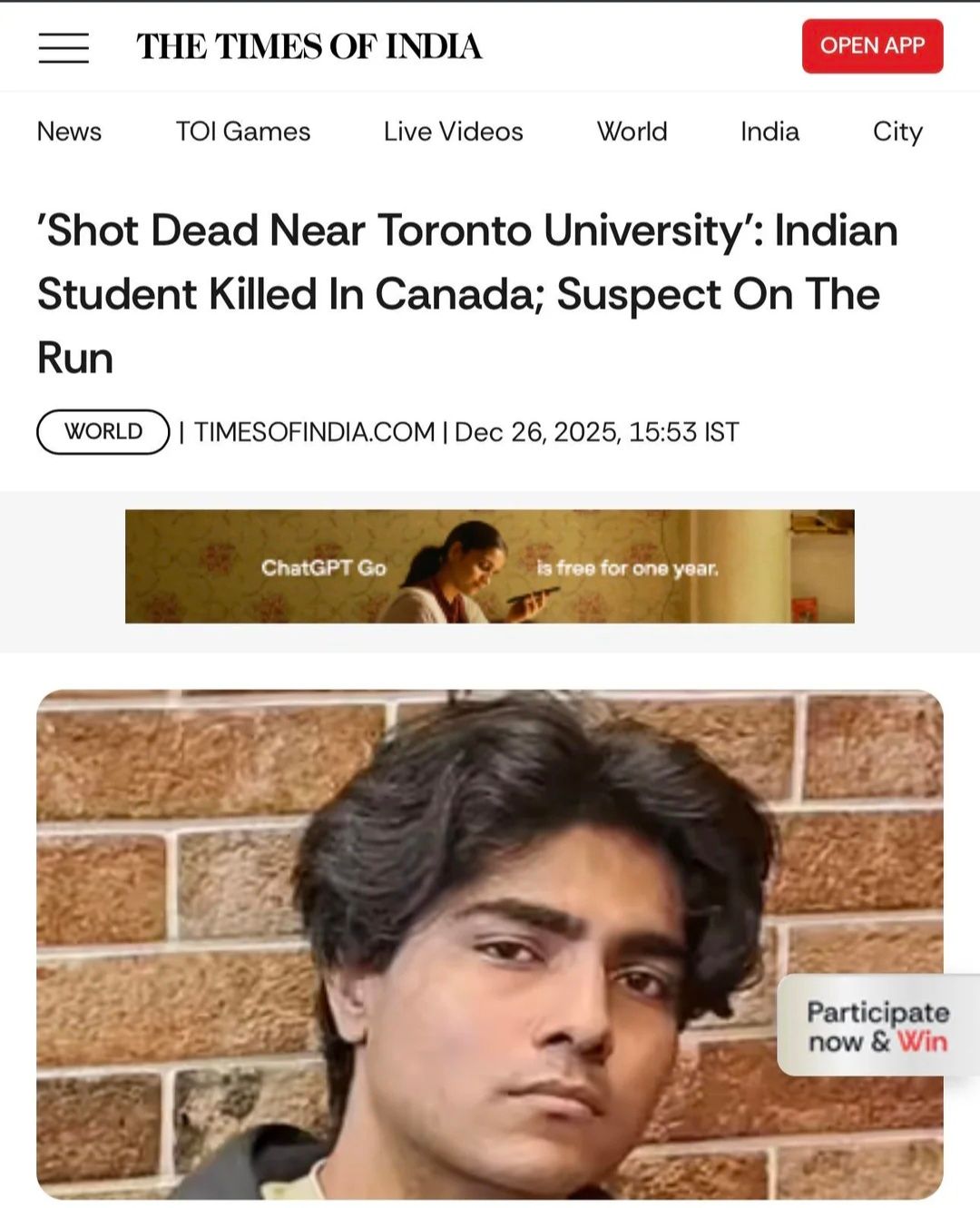Open the TIMESOFINDIA.COM author link
Image resolution: width=980 pixels, height=1208 pixels.
pyautogui.click(x=314, y=432)
